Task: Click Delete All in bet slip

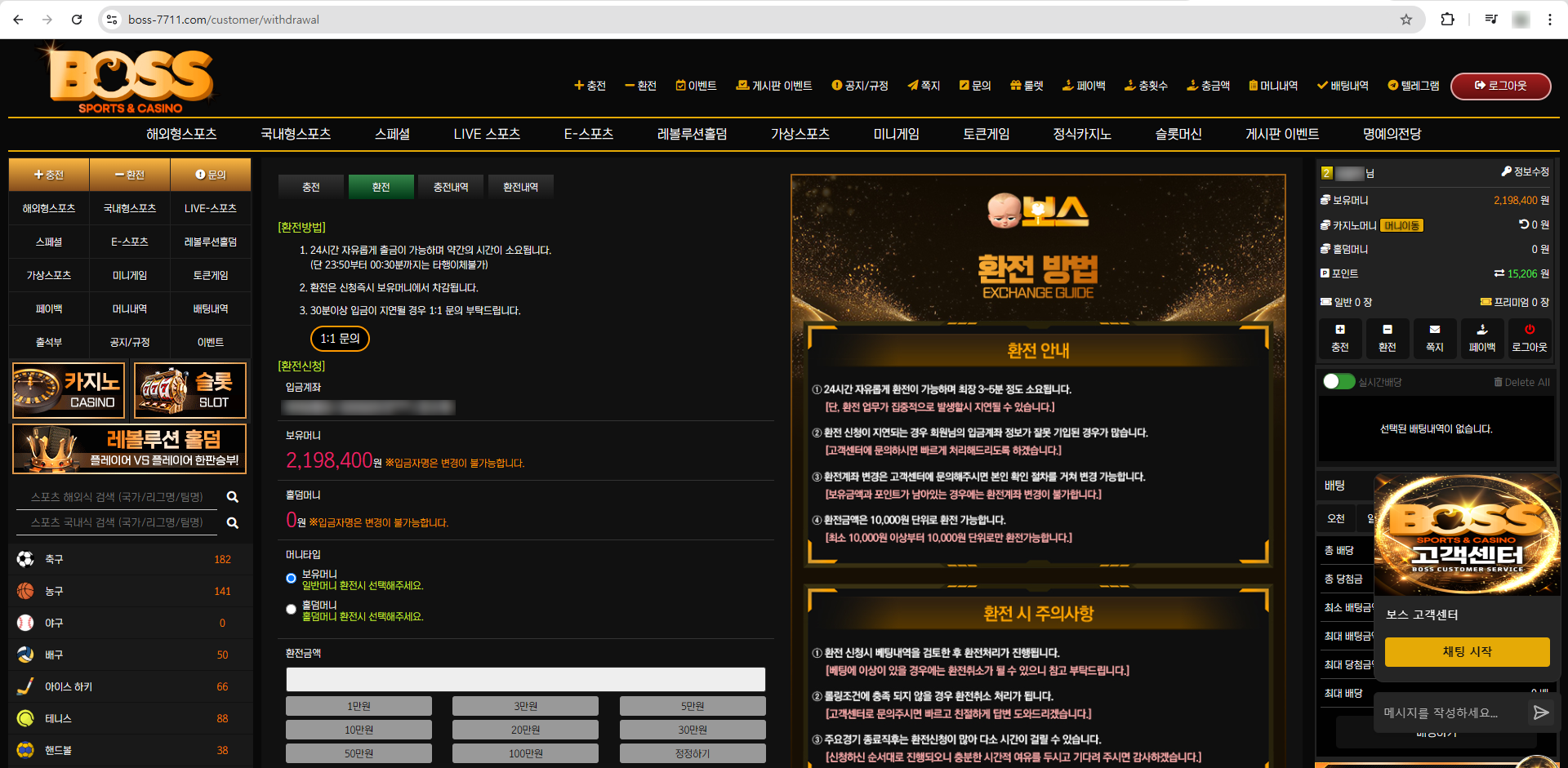Action: [1522, 382]
